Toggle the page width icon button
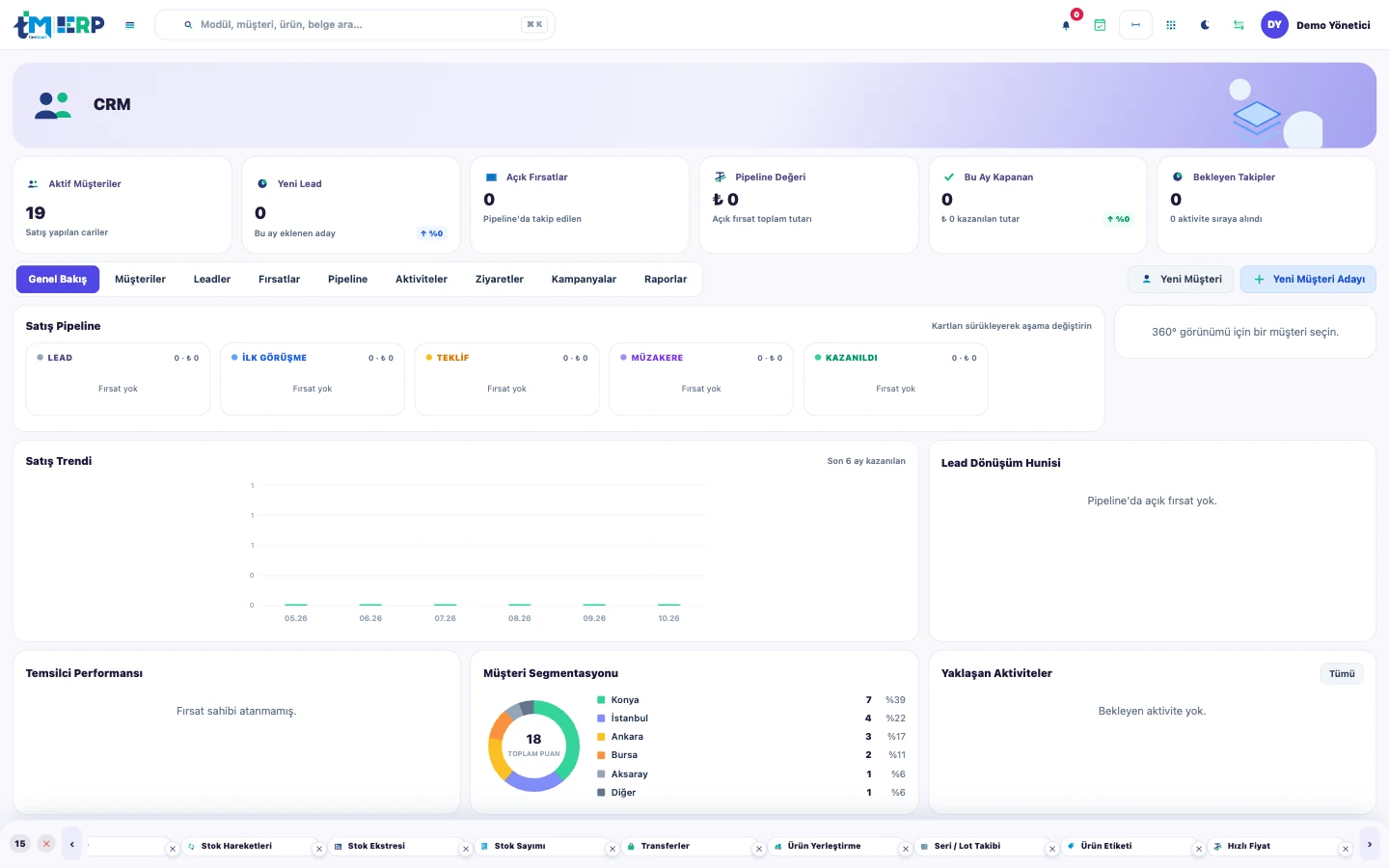Screen dimensions: 1389x868 pyautogui.click(x=1135, y=25)
